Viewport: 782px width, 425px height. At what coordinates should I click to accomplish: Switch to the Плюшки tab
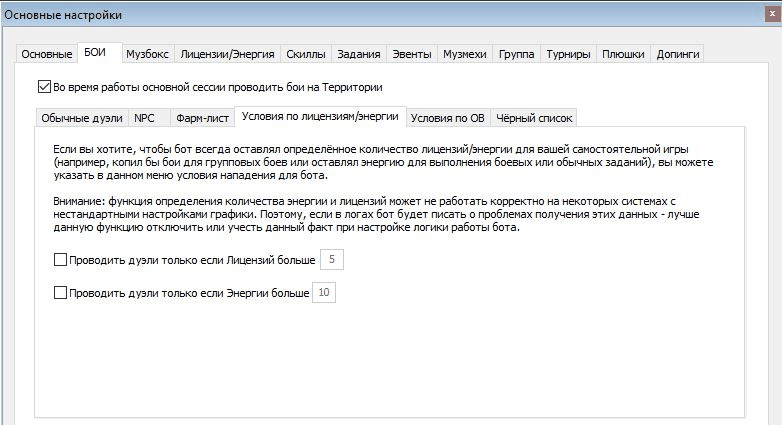click(x=623, y=54)
